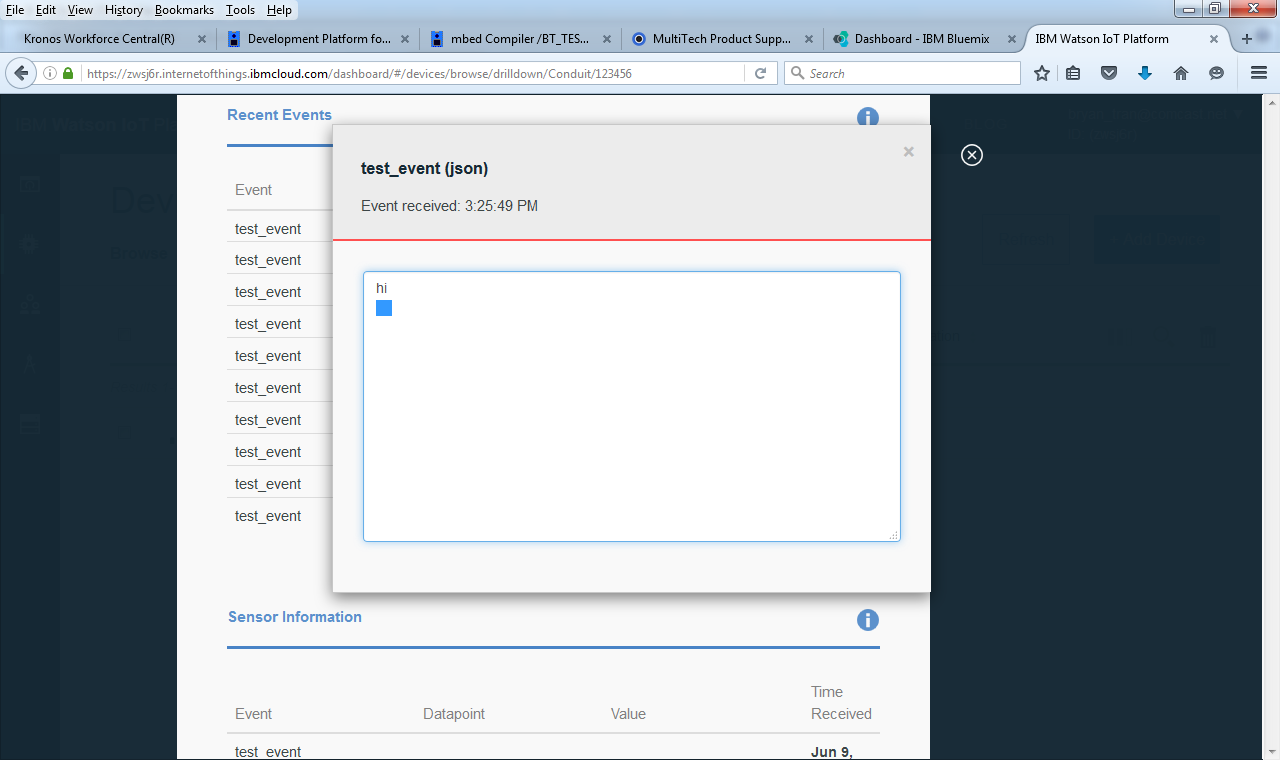
Task: Open the Firefox hamburger menu
Action: 1259,73
